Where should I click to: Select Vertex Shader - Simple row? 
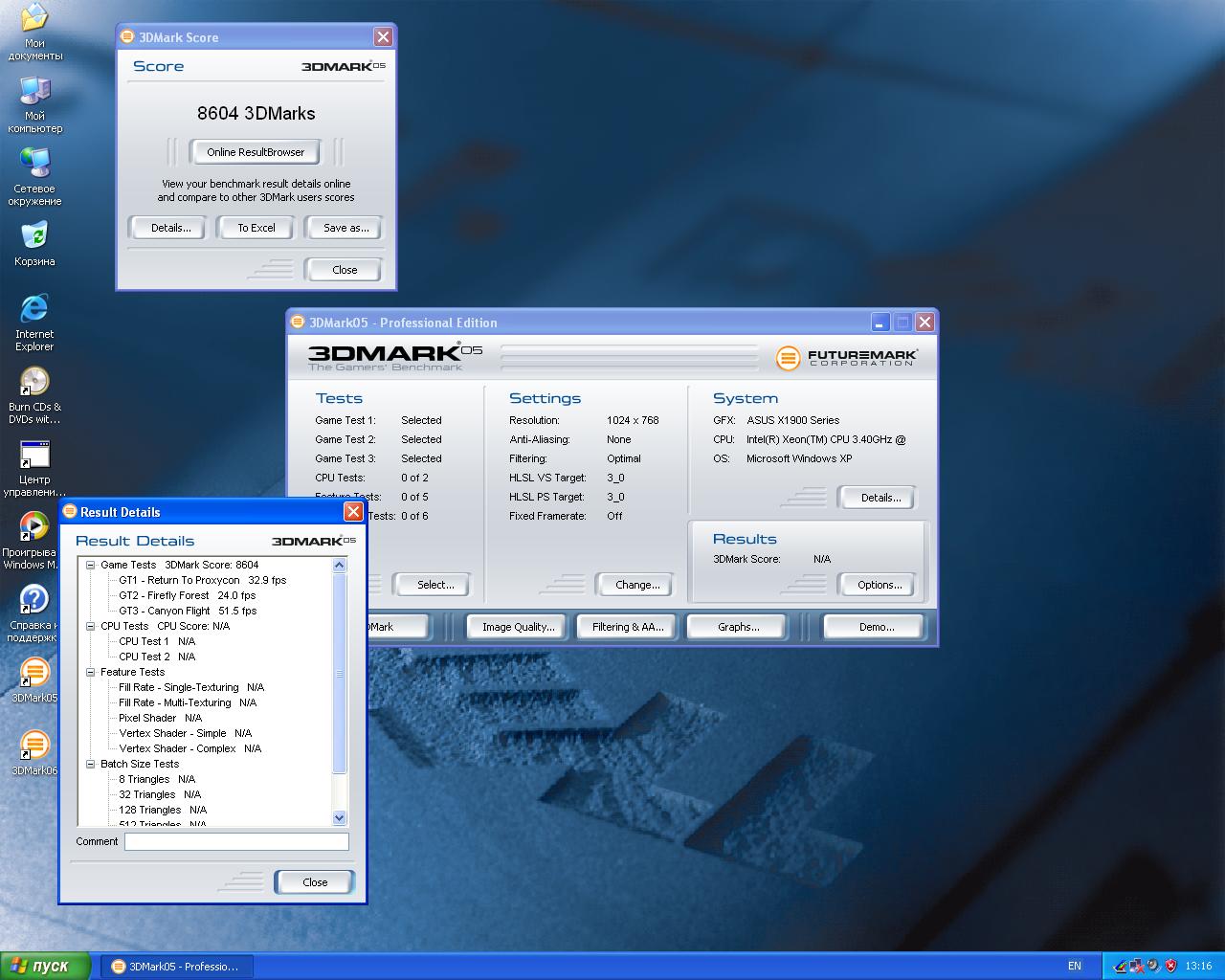point(186,733)
